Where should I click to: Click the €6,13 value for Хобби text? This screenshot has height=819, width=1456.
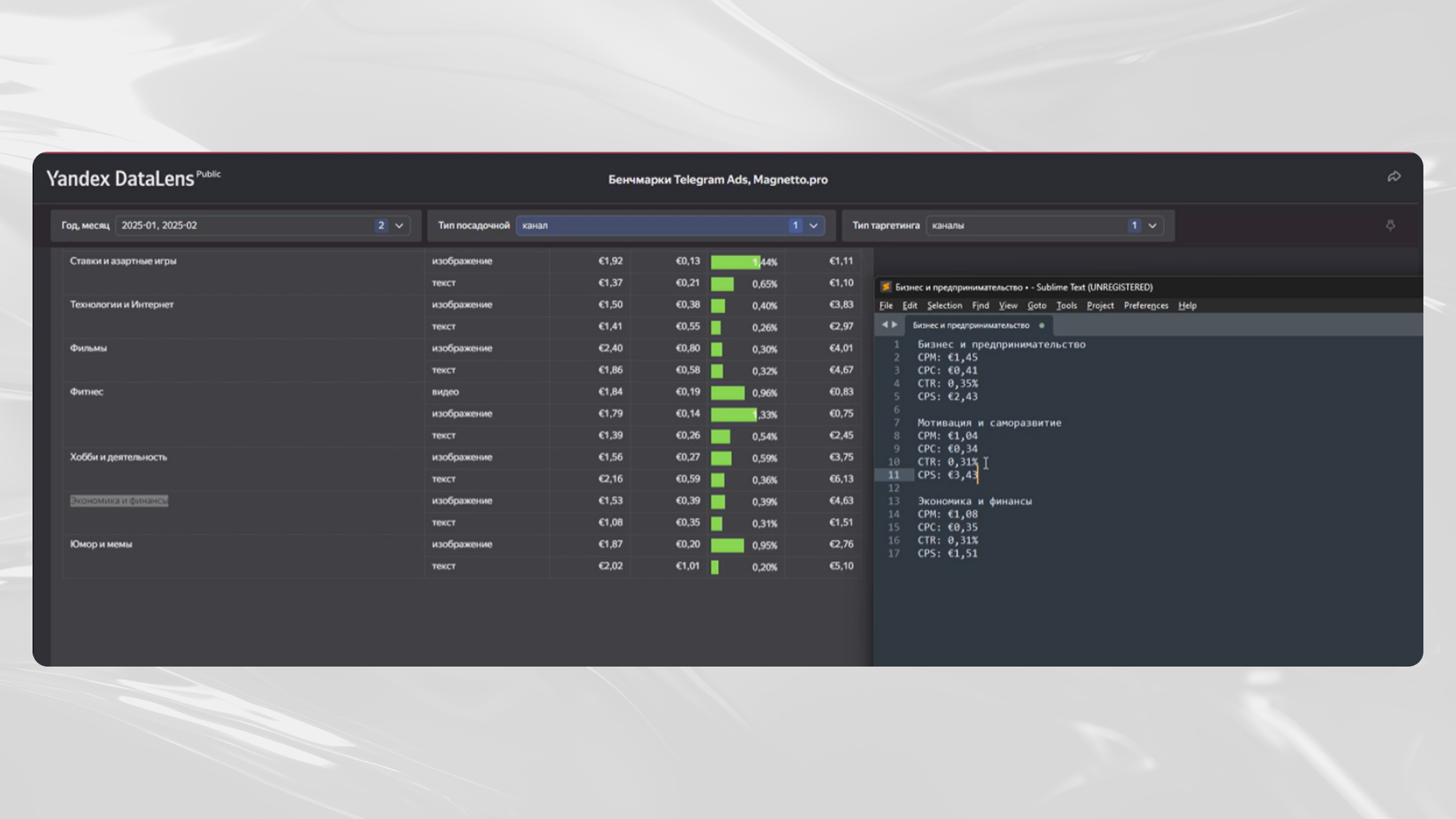pos(841,479)
